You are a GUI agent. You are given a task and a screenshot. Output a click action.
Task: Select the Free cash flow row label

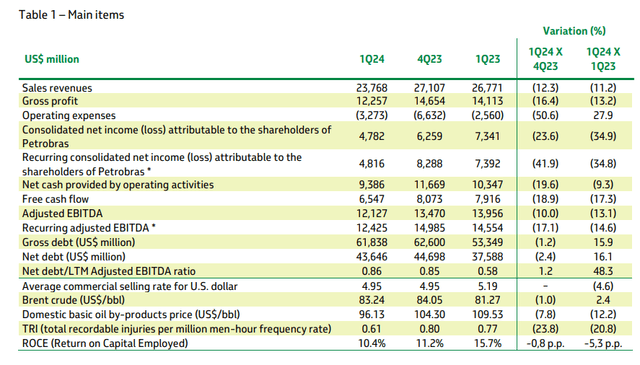[x=56, y=199]
